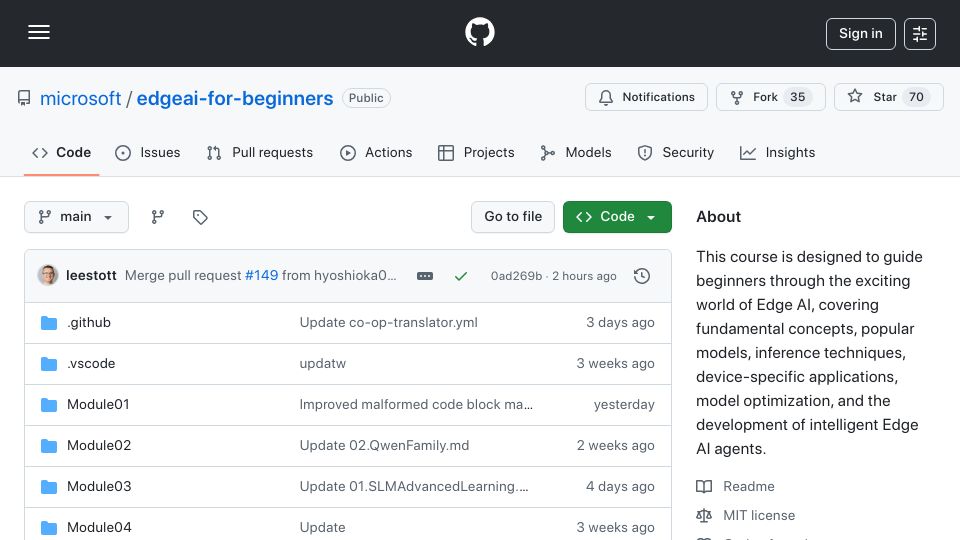This screenshot has width=960, height=540.
Task: Click the folder icon for .github
Action: tap(49, 323)
